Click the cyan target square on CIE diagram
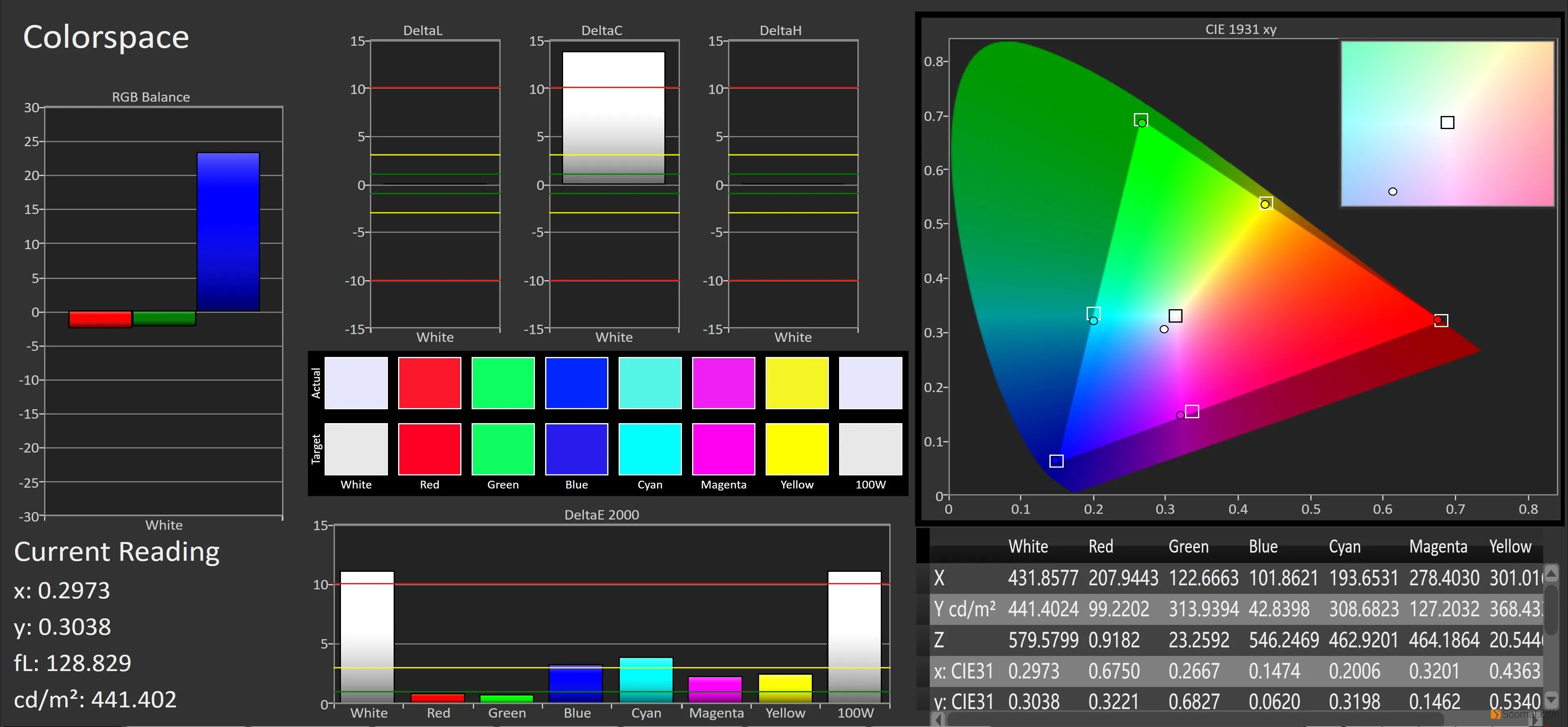Screen dimensions: 1568x727 [1093, 314]
